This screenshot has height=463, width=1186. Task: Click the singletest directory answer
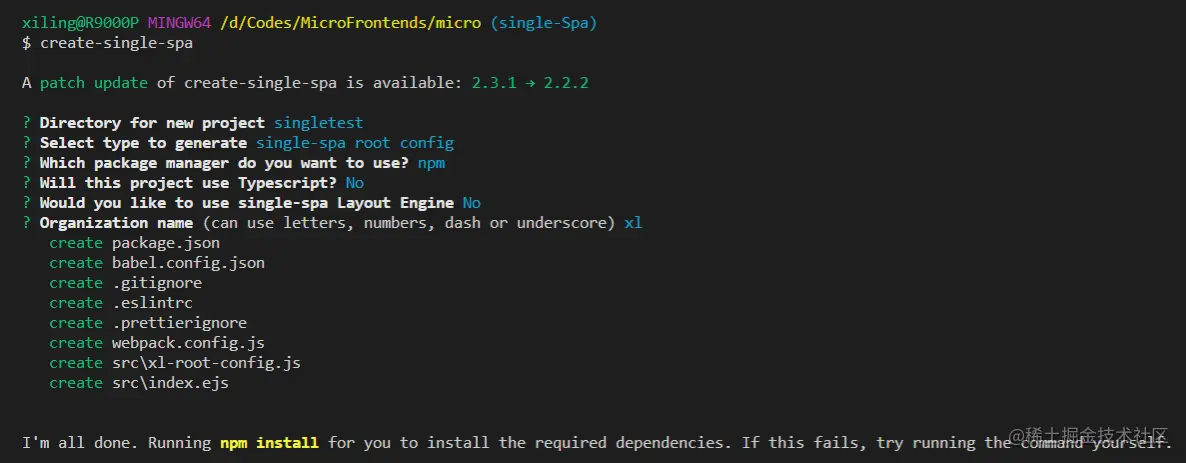318,123
